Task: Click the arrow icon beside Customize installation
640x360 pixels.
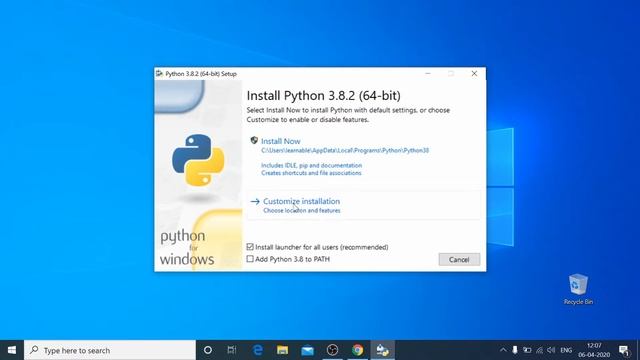Action: point(255,201)
